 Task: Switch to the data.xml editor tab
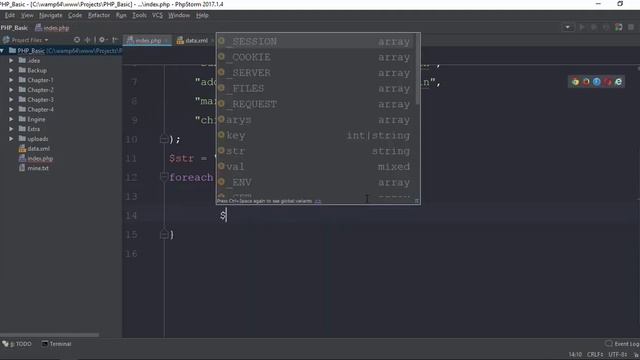click(193, 40)
